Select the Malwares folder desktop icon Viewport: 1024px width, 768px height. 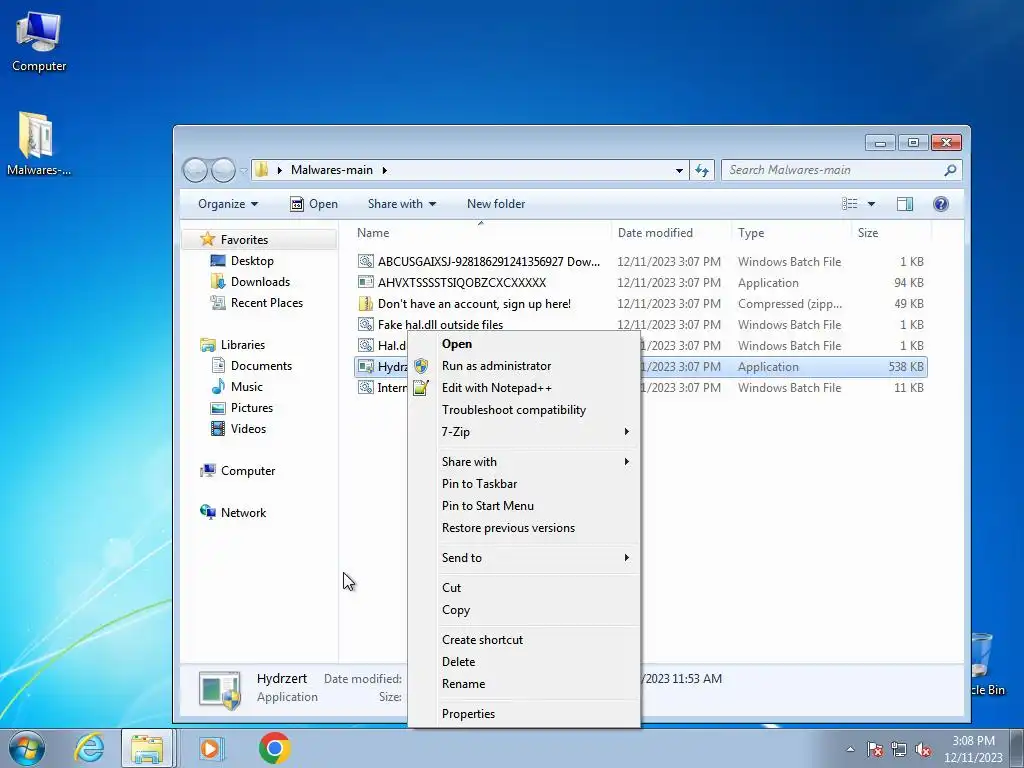pos(37,143)
